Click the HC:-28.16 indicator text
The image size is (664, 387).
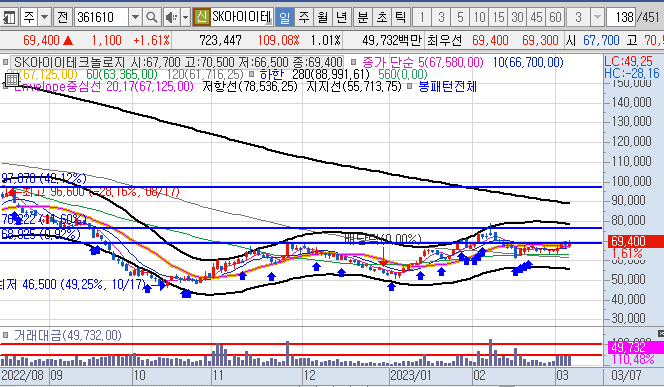coord(632,73)
